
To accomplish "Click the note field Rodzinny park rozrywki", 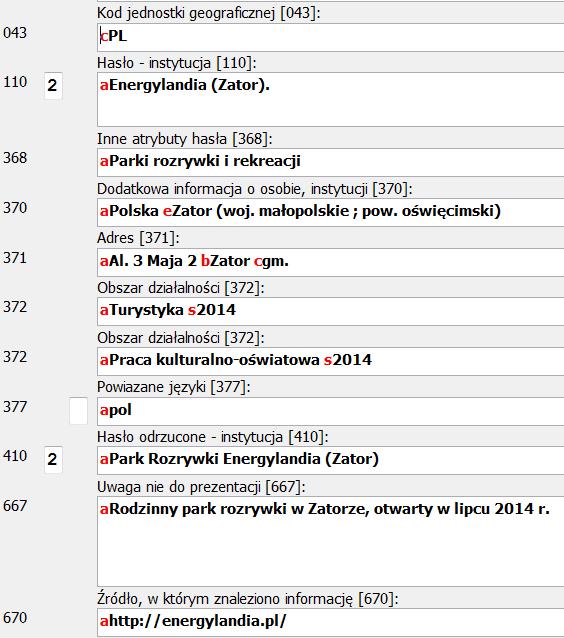I will tap(330, 541).
